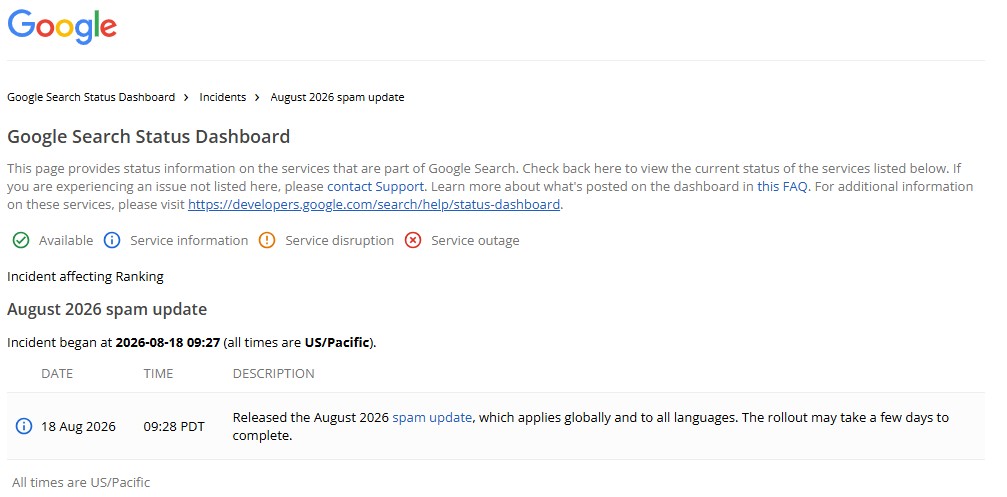Click the 'Service disruption' legend label
The width and height of the screenshot is (1007, 497).
coord(340,241)
